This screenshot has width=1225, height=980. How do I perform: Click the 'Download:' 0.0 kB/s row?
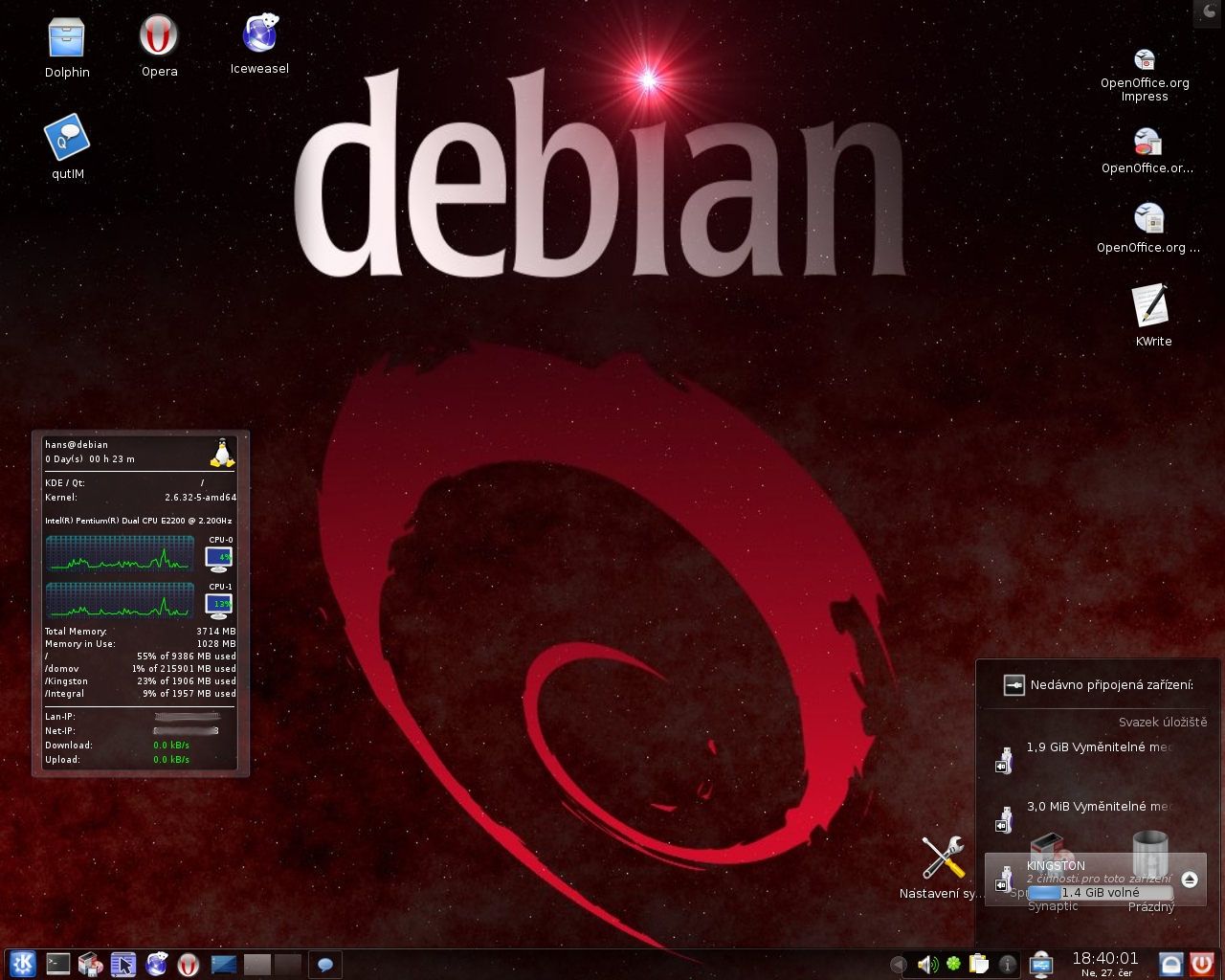click(x=118, y=746)
